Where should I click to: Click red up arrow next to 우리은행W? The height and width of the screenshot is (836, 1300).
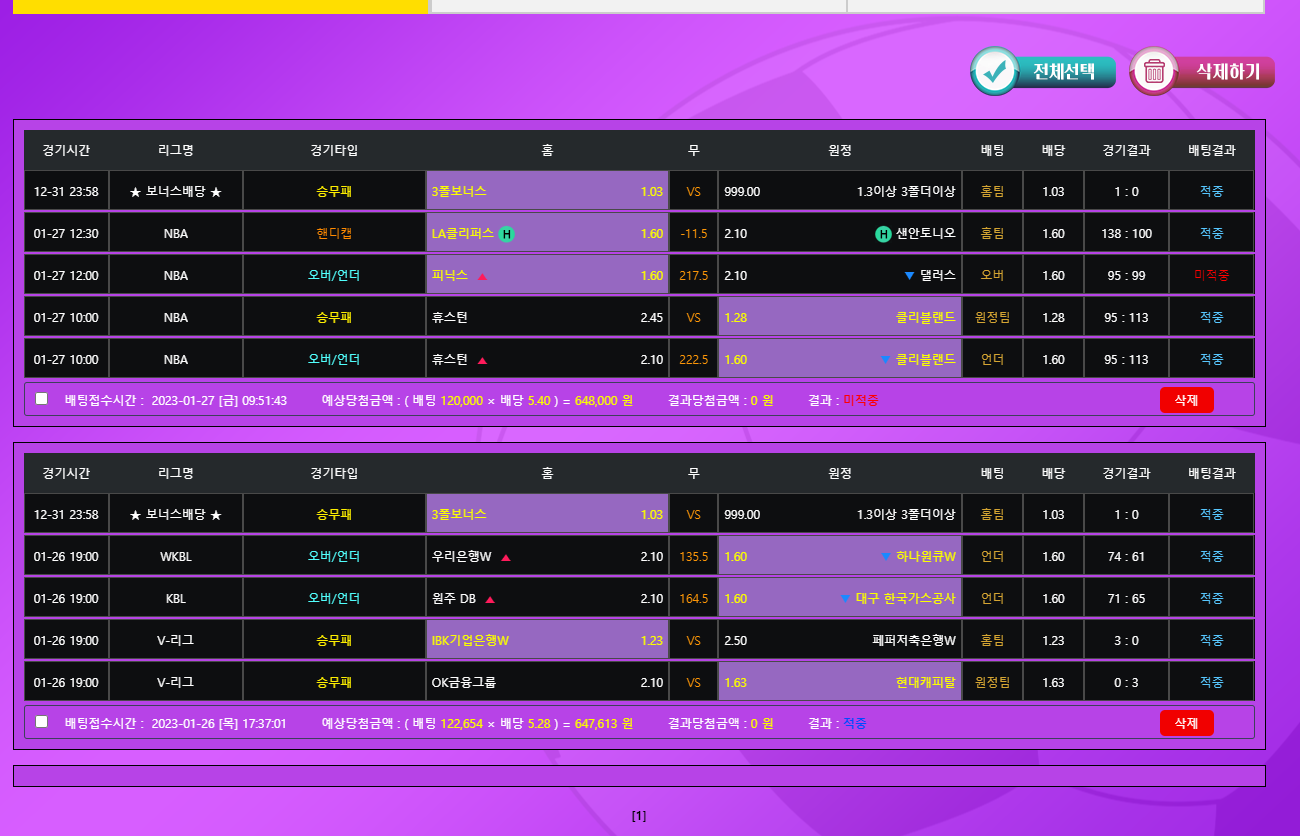[506, 558]
